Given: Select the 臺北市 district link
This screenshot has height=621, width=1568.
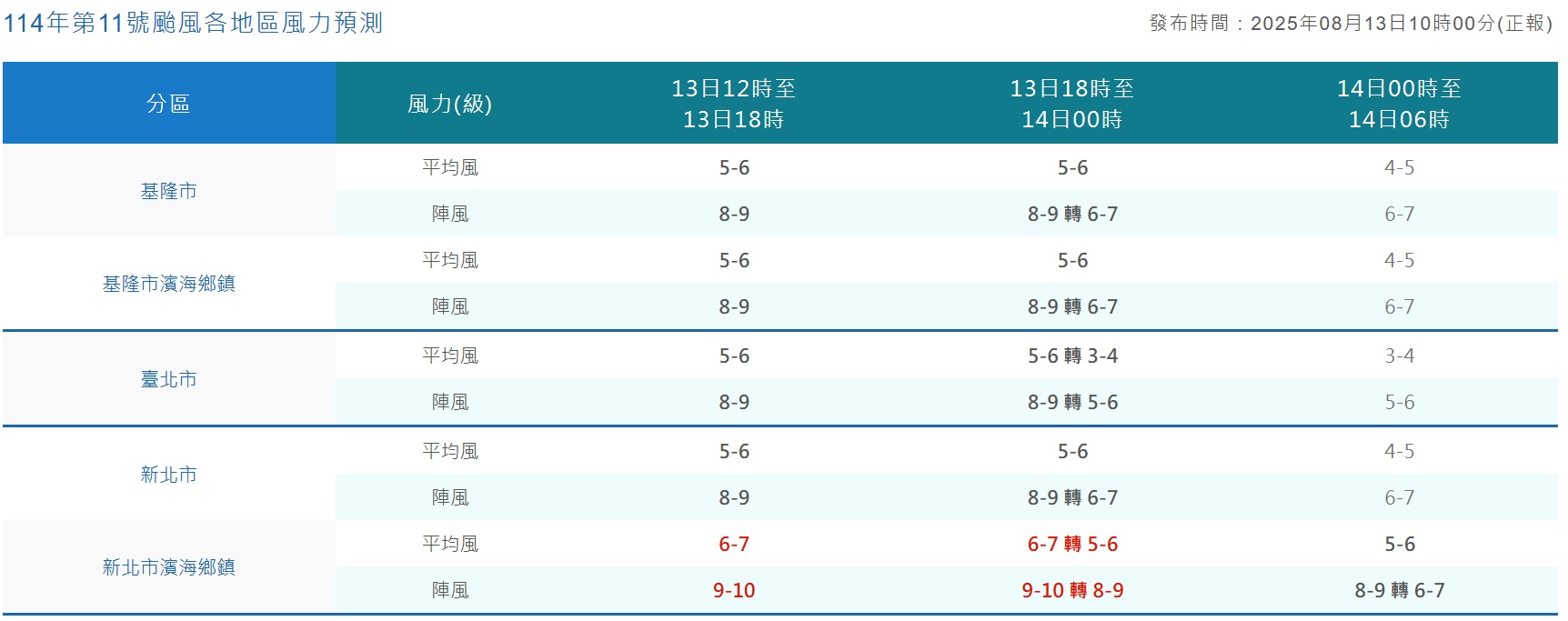Looking at the screenshot, I should 168,379.
